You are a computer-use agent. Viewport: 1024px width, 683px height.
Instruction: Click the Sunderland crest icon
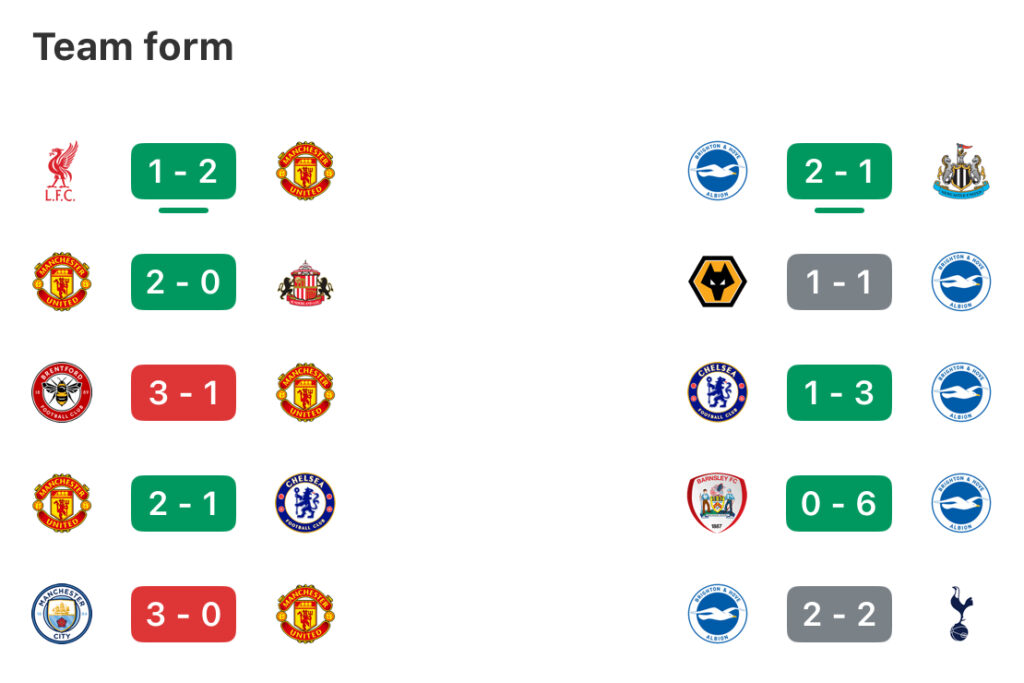click(305, 283)
